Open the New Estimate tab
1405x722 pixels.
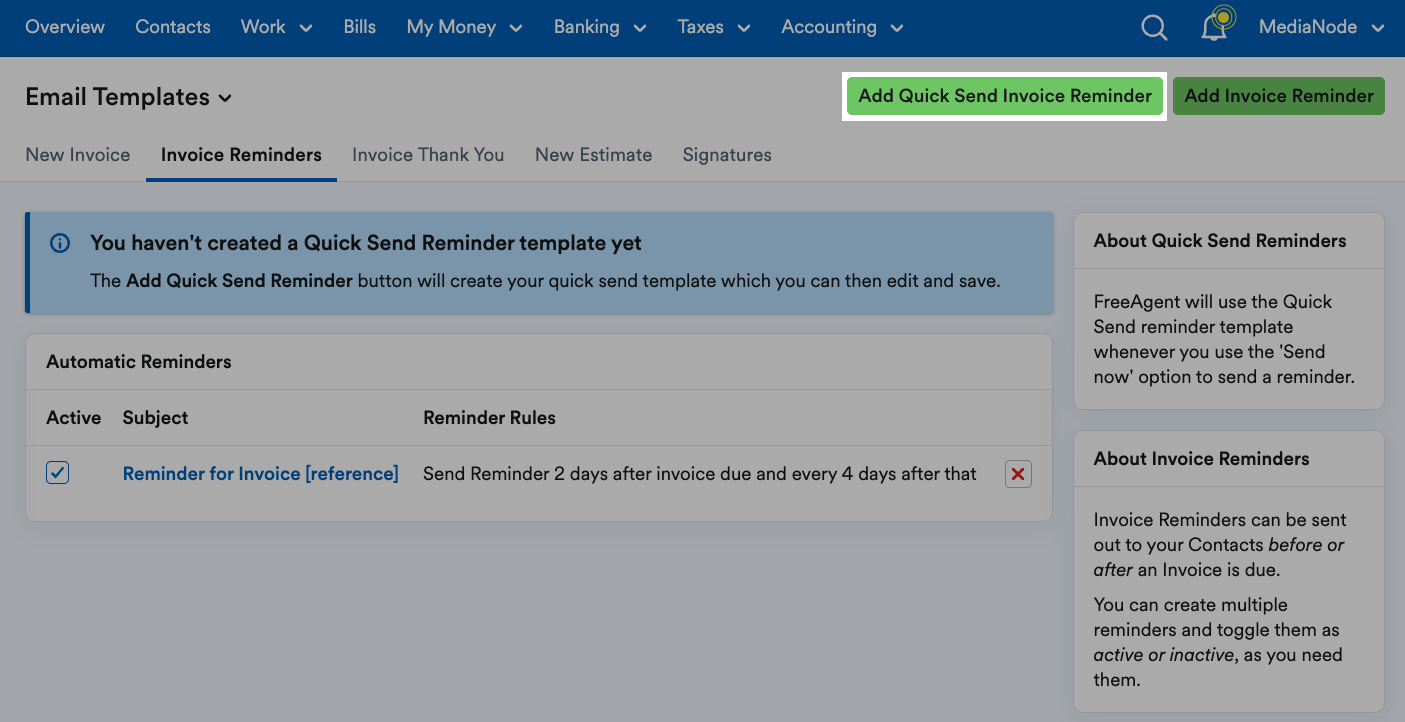[x=594, y=155]
